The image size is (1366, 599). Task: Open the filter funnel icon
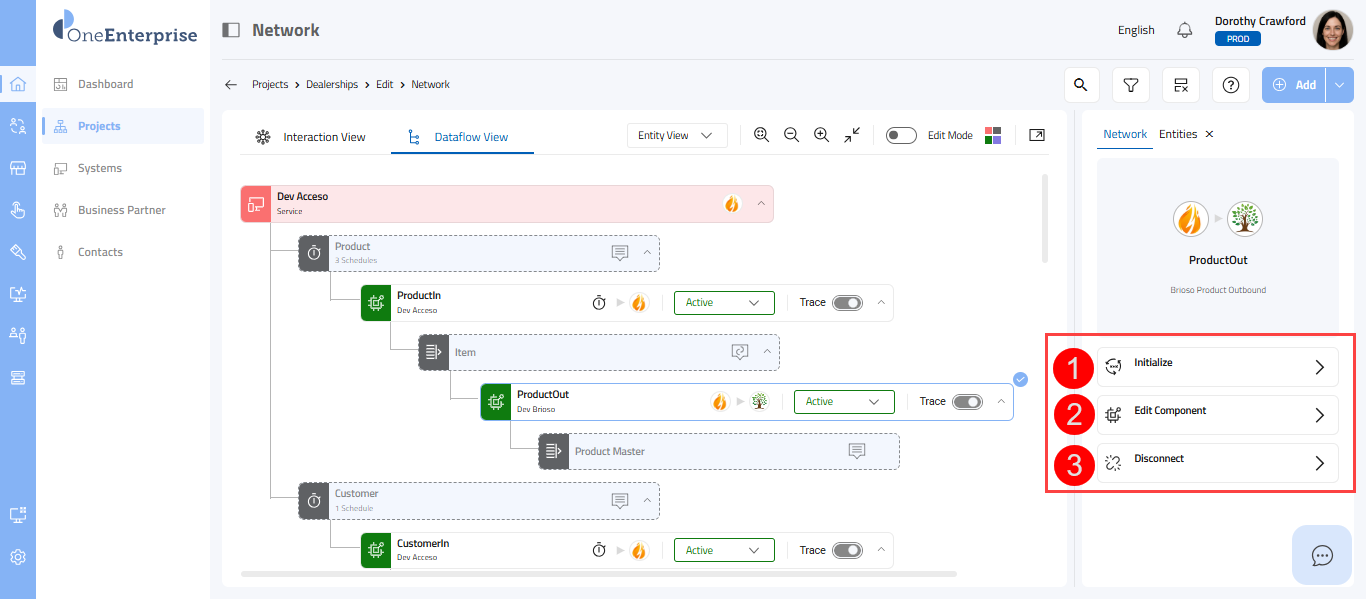click(x=1131, y=85)
